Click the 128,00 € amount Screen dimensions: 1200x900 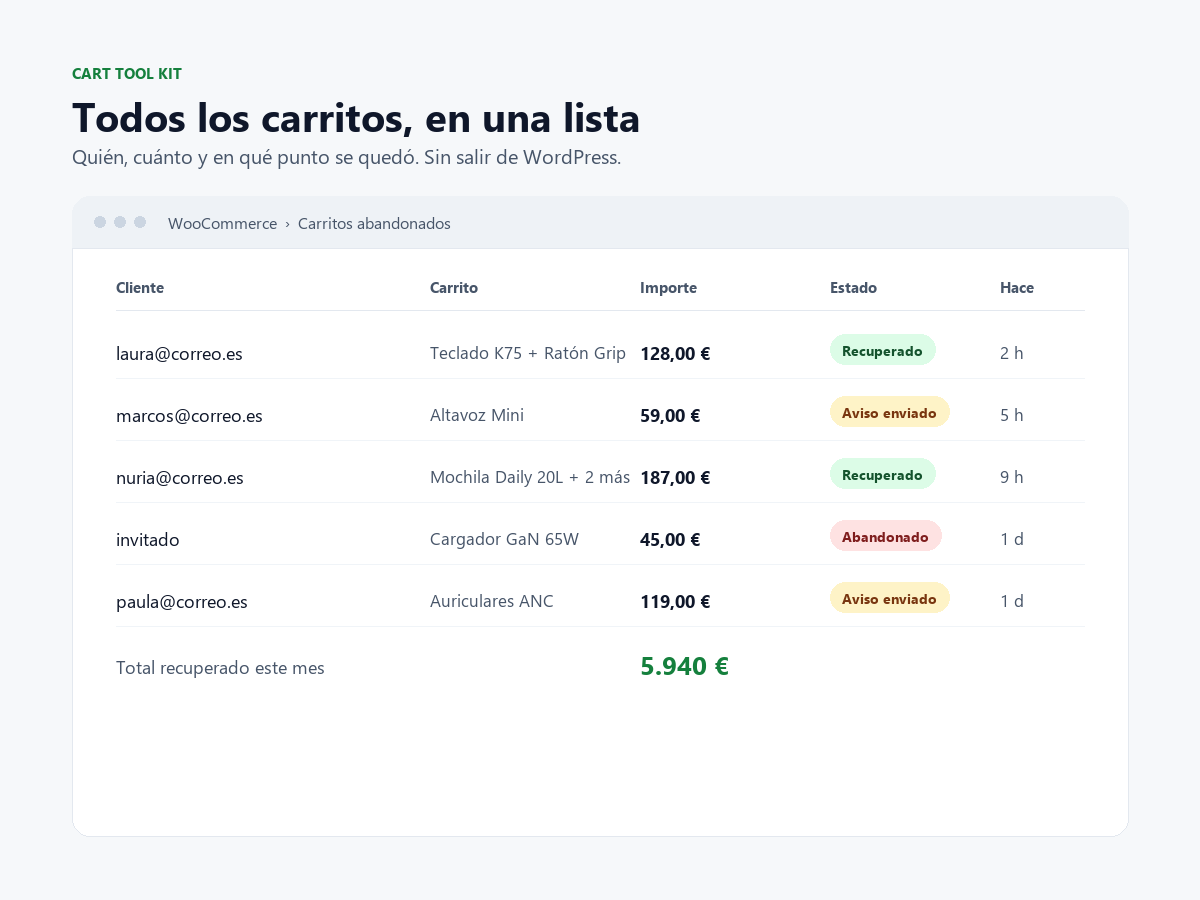pyautogui.click(x=675, y=353)
